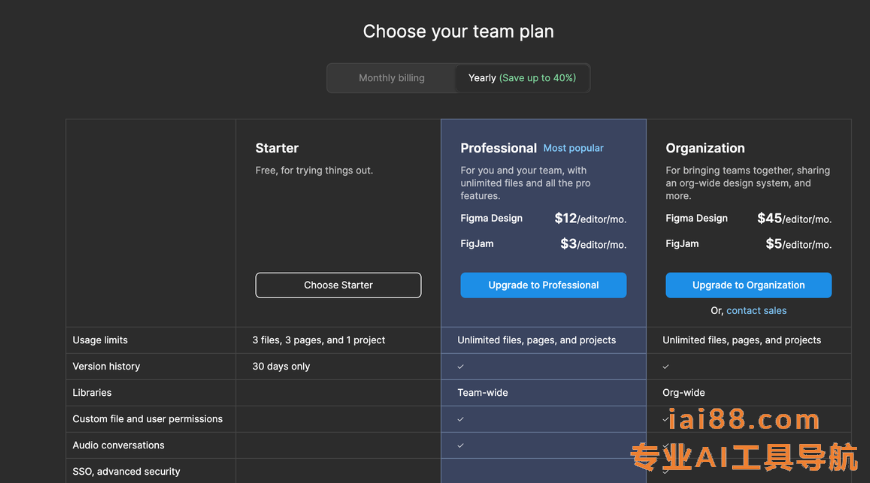Screen dimensions: 870x483
Task: Open the contact sales link
Action: (756, 311)
